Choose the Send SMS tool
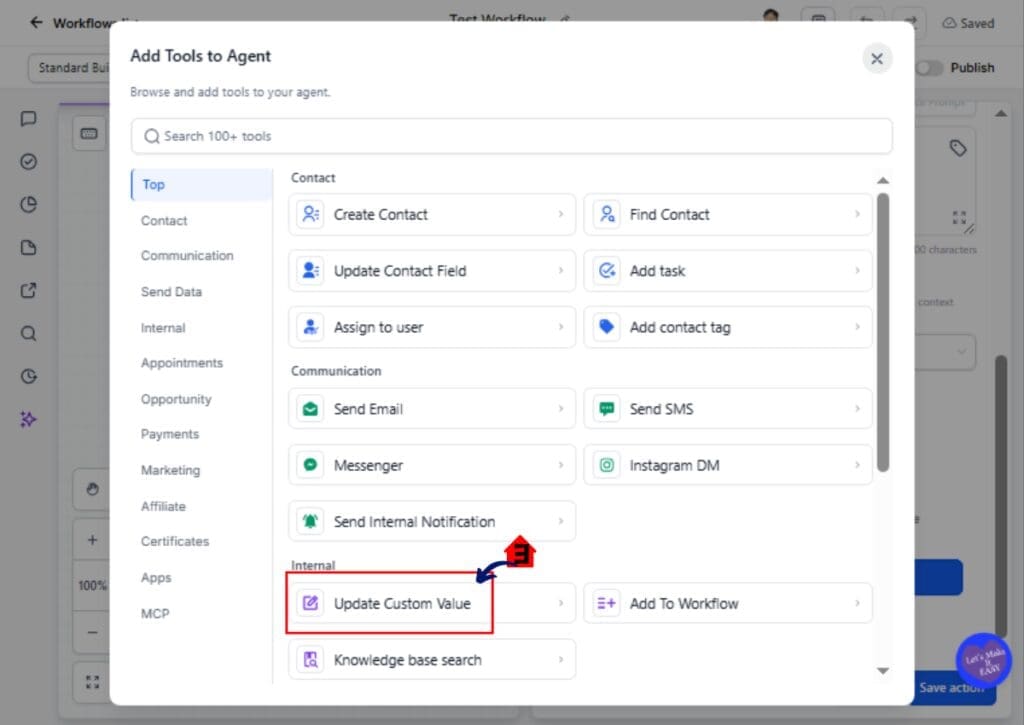 [728, 409]
